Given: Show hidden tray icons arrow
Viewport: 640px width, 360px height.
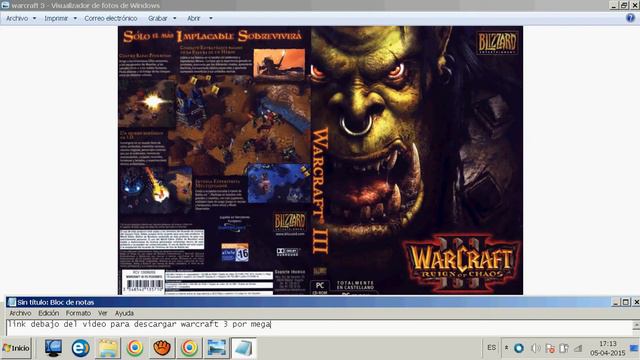Looking at the screenshot, I should tap(507, 348).
